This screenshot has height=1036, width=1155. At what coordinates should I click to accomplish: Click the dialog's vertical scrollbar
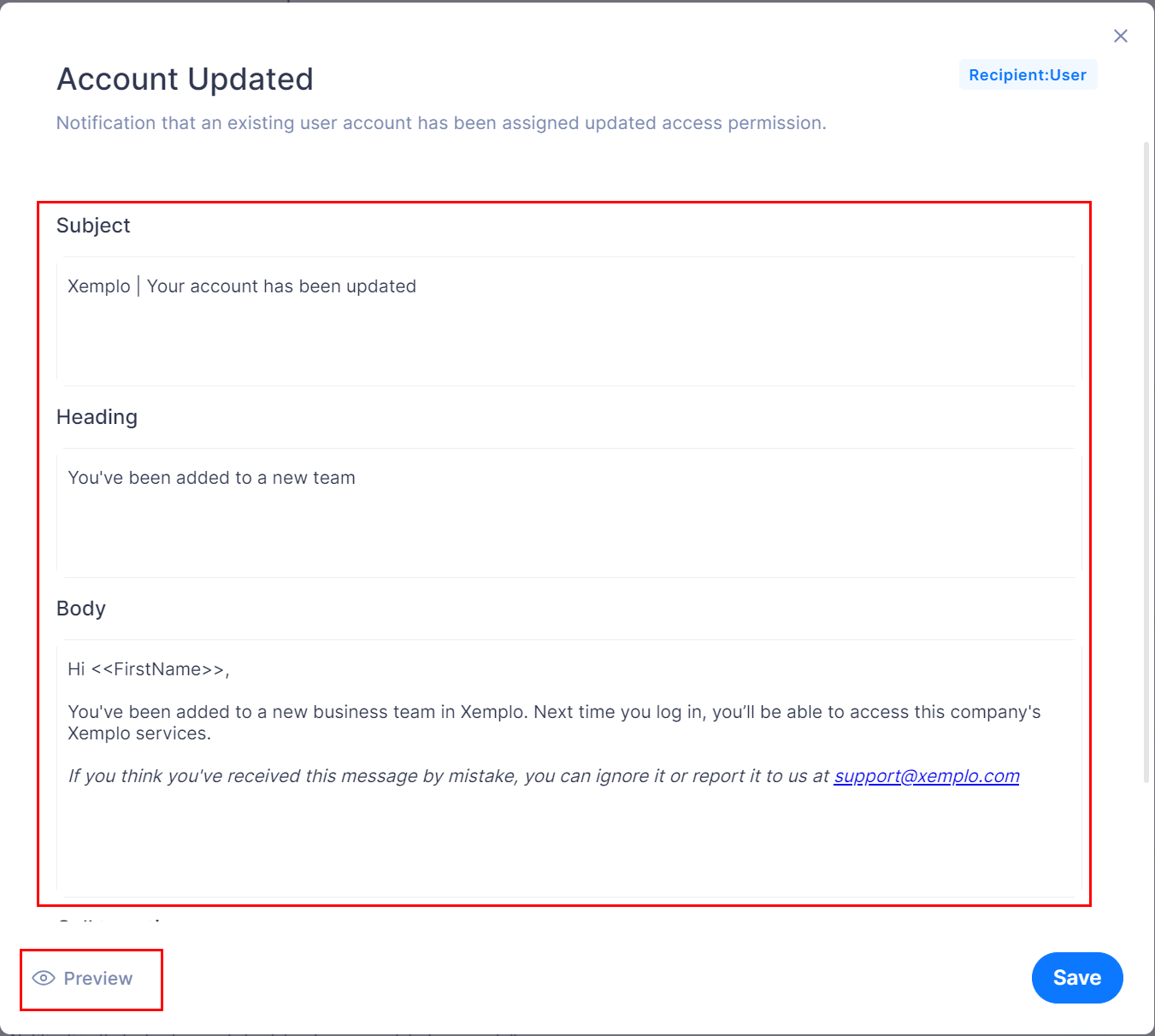[1147, 462]
